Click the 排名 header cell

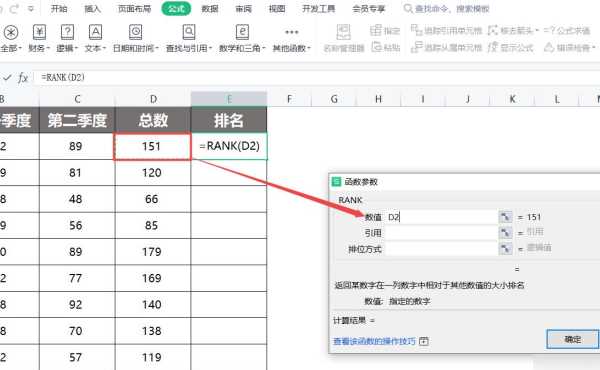click(229, 120)
